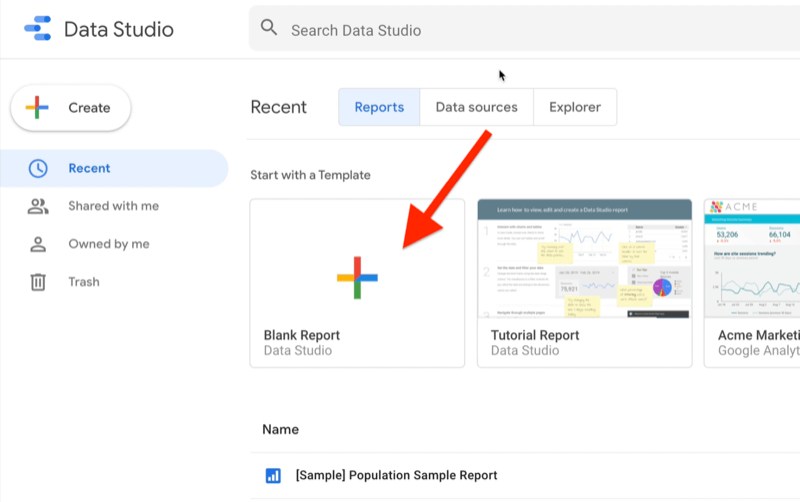Click the Data Studio title text
This screenshot has width=800, height=502.
point(119,29)
